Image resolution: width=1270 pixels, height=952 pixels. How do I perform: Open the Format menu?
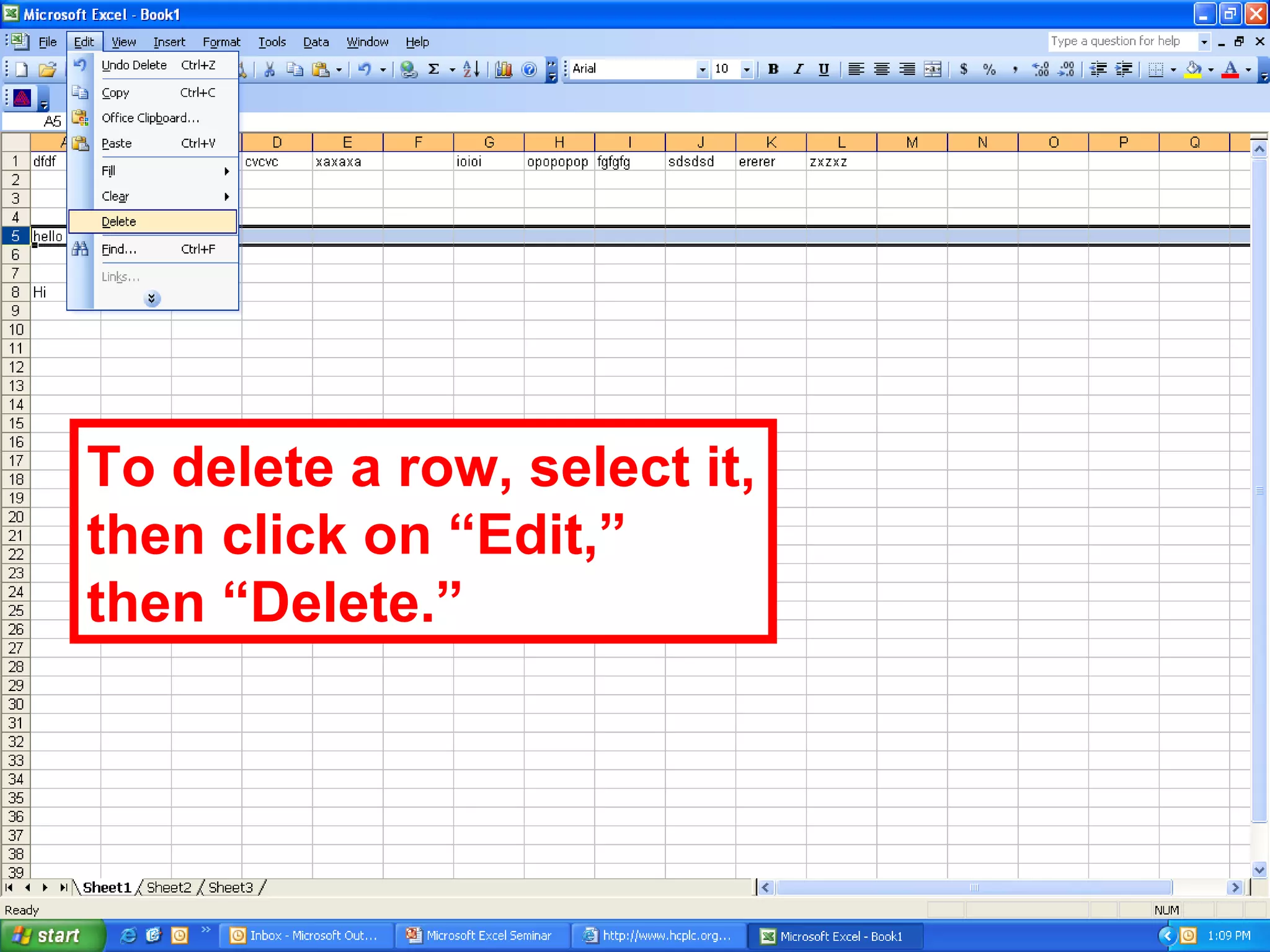(221, 42)
